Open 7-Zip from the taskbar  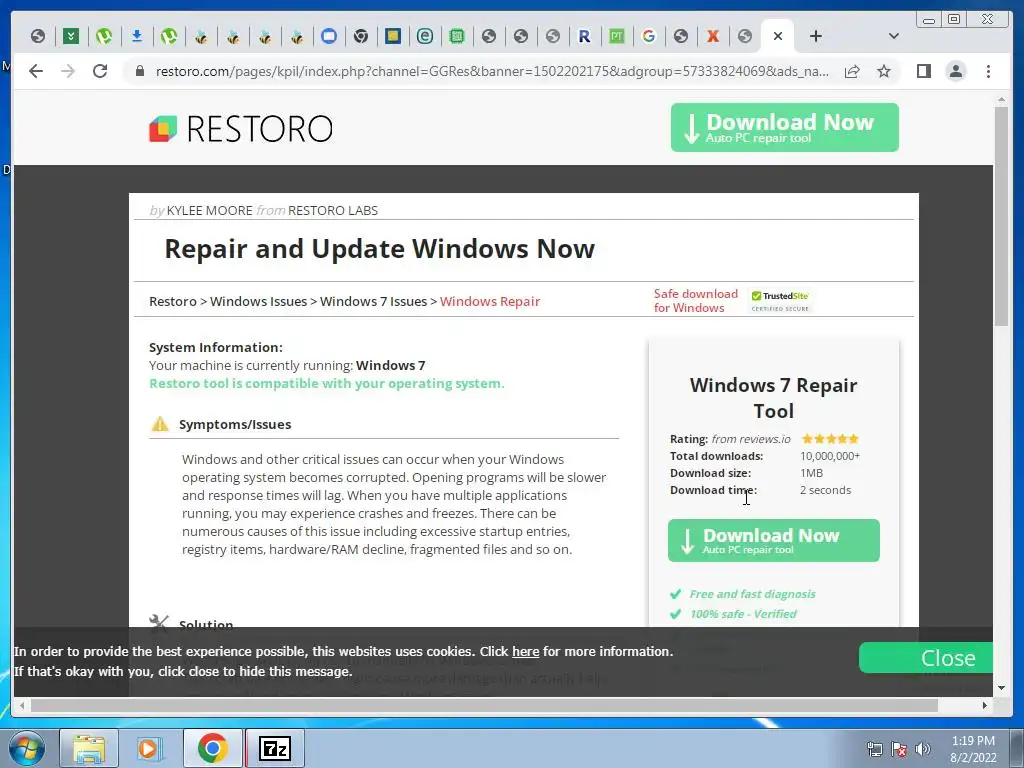coord(274,748)
